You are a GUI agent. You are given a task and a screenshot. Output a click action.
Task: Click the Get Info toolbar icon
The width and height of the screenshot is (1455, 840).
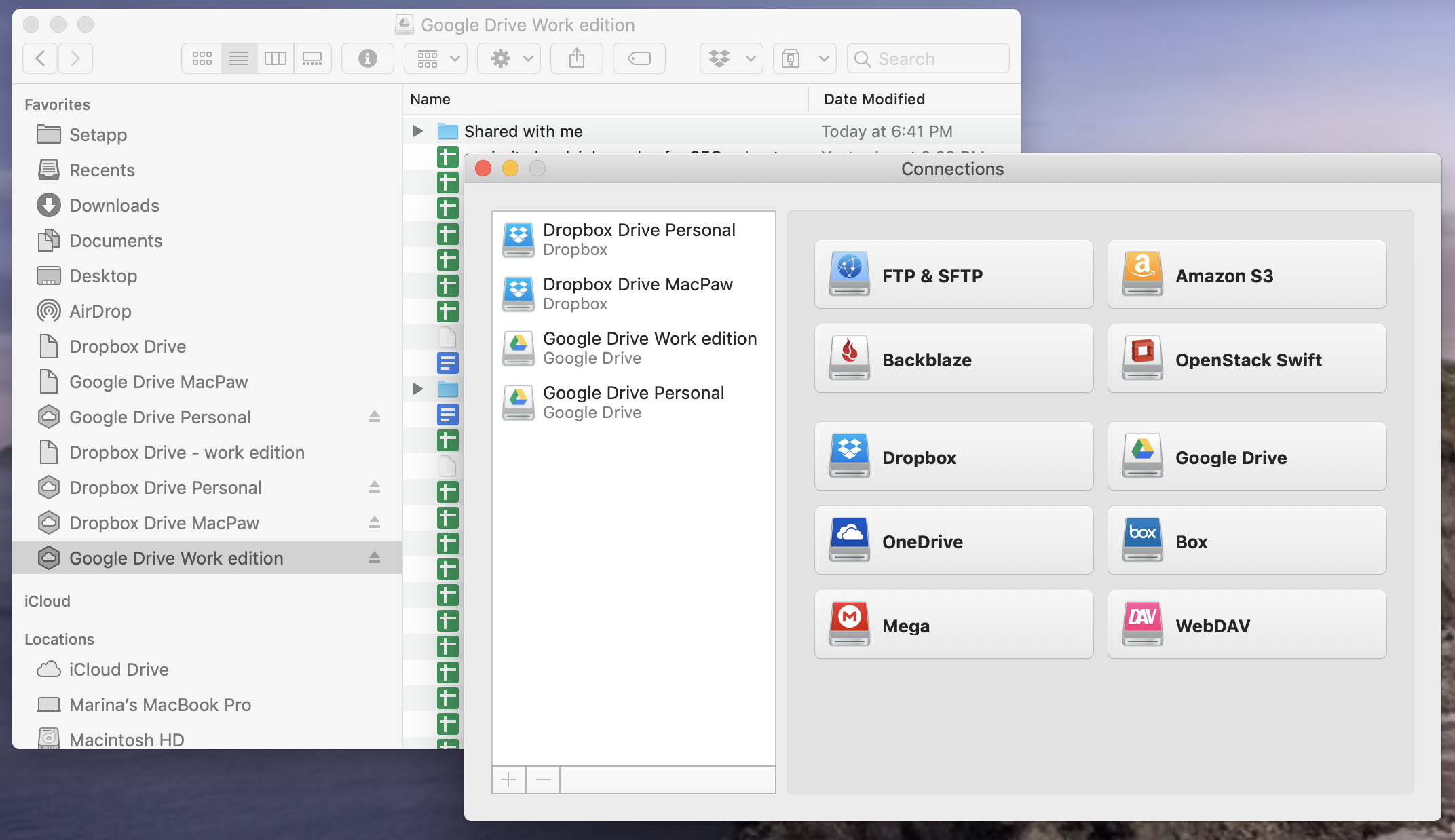tap(368, 58)
